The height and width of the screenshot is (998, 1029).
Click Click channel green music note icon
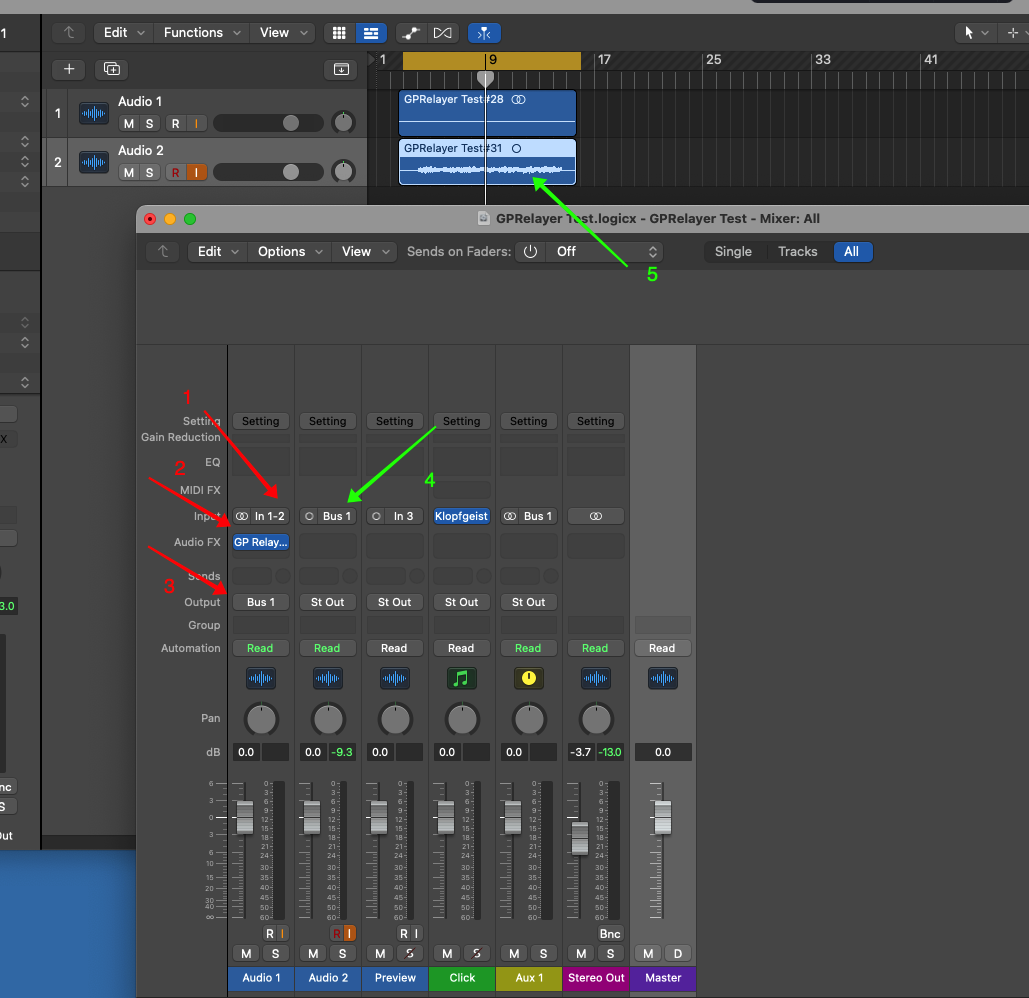click(461, 678)
